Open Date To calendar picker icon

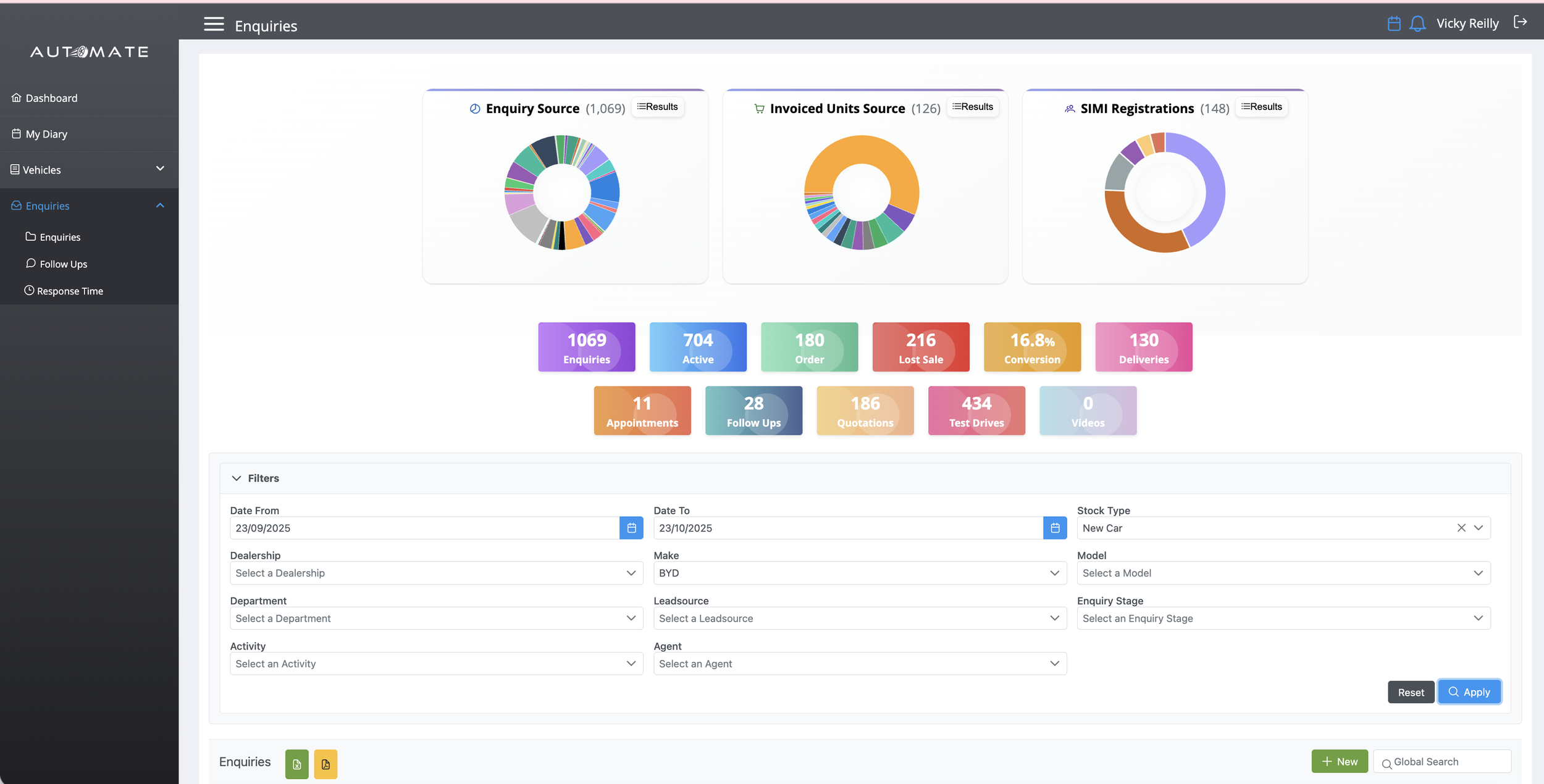[x=1055, y=528]
